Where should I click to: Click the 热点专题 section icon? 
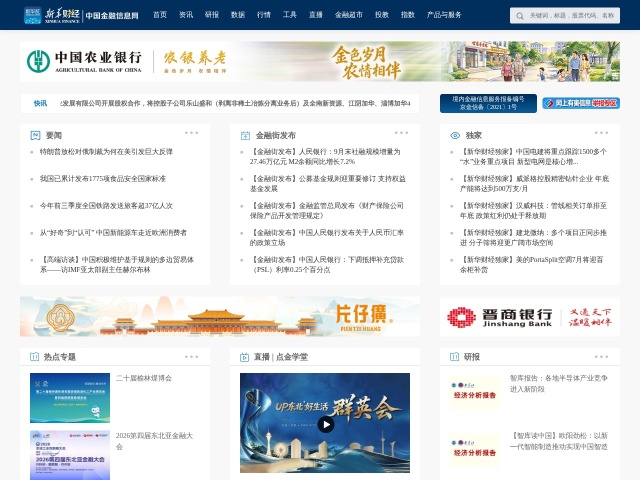35,357
